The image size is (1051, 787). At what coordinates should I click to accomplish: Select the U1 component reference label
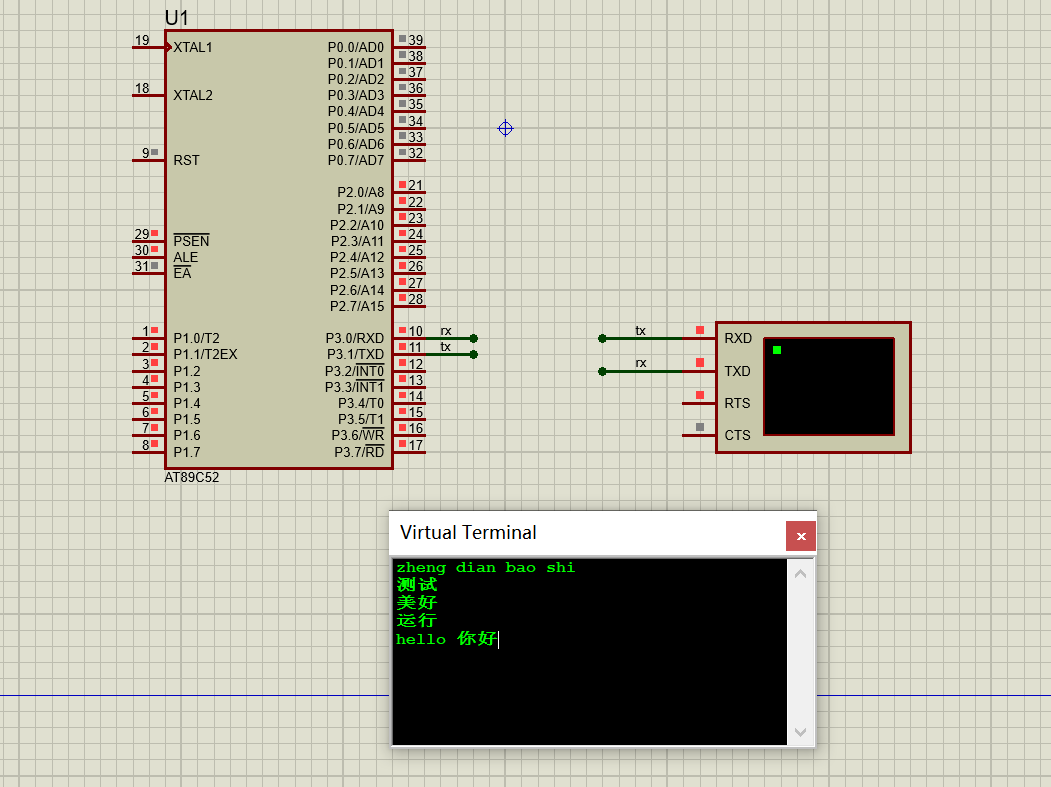click(x=177, y=18)
